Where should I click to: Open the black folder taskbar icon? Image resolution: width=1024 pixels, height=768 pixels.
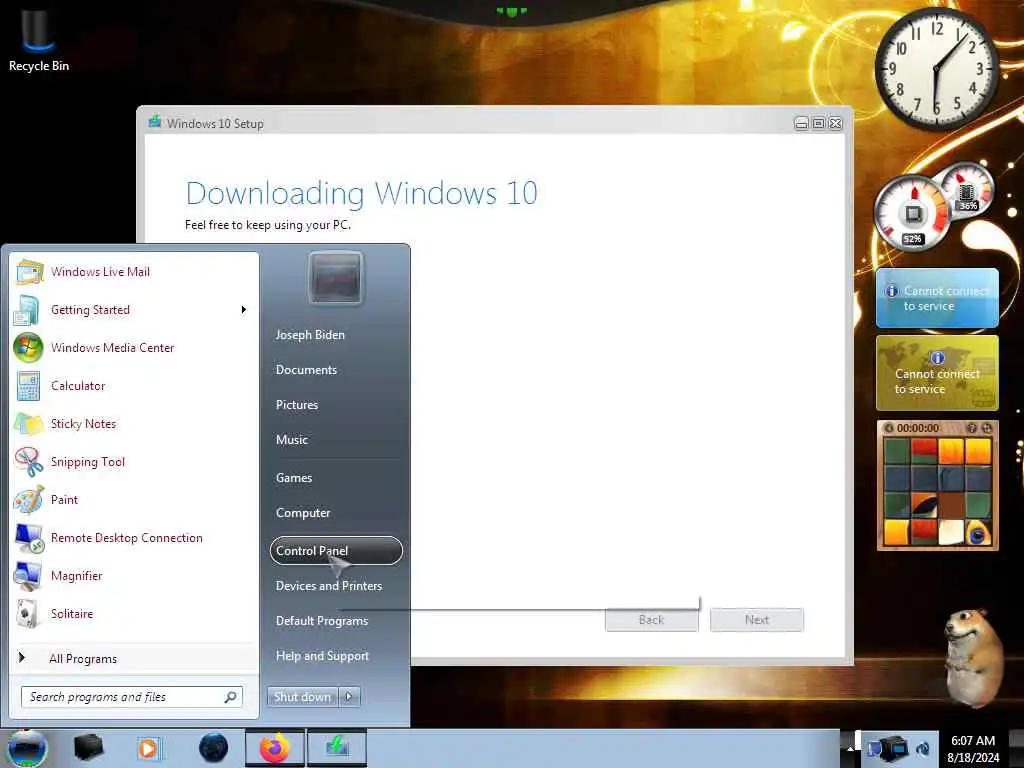pyautogui.click(x=88, y=748)
